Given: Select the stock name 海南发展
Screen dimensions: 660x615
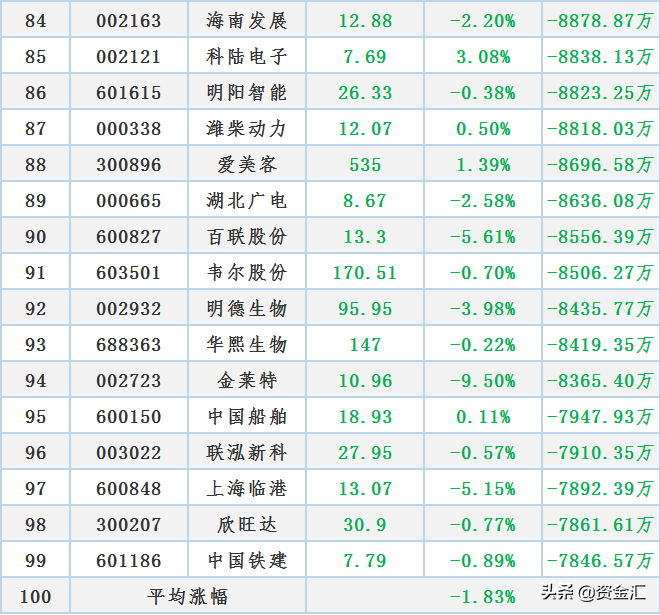Looking at the screenshot, I should tap(247, 21).
